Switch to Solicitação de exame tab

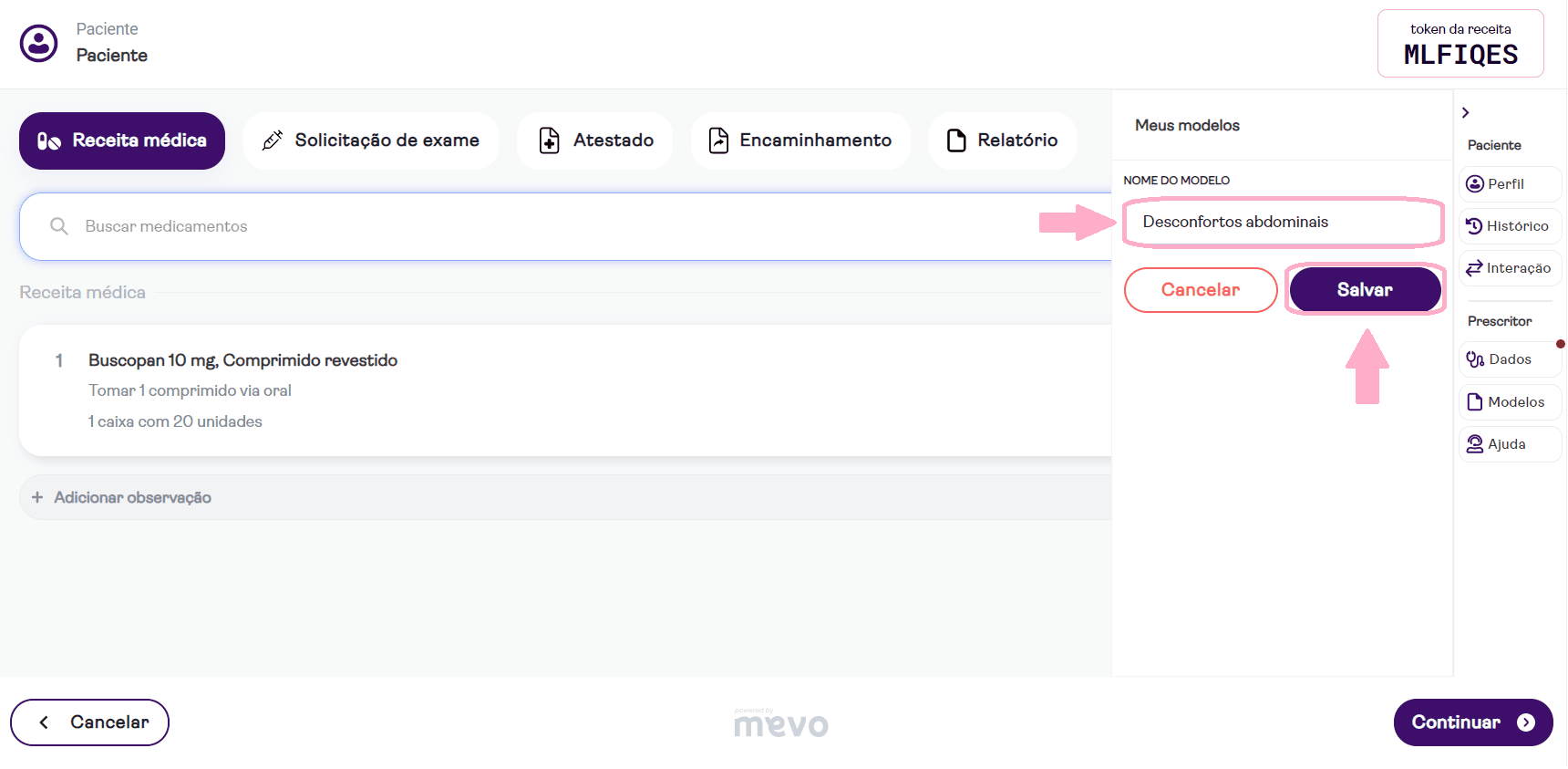point(370,140)
